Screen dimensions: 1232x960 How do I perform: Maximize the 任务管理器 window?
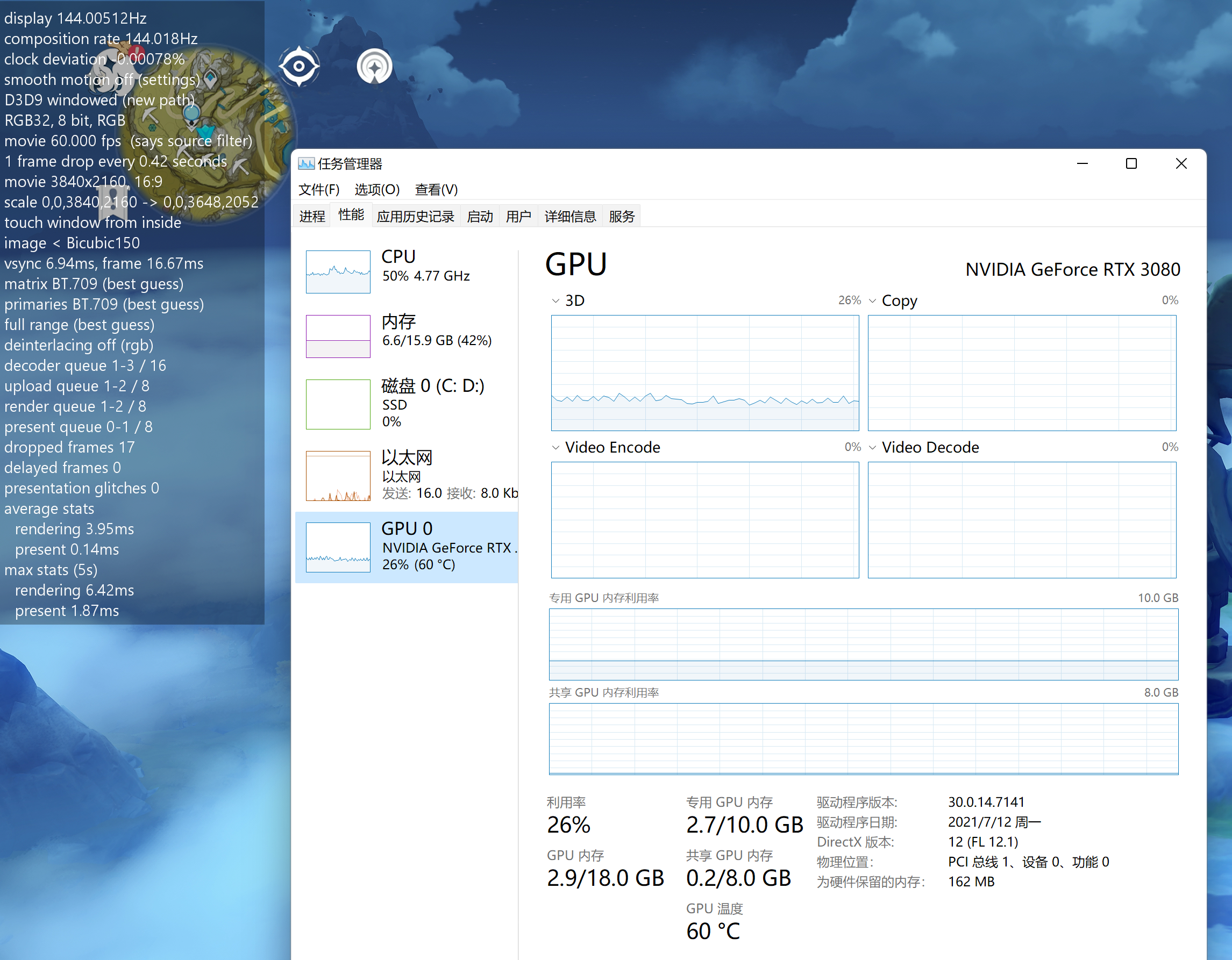point(1131,163)
